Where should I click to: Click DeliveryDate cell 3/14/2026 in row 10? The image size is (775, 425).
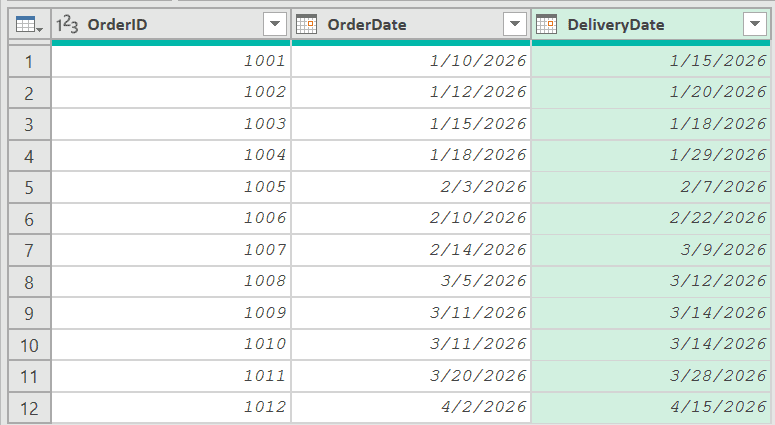click(651, 344)
